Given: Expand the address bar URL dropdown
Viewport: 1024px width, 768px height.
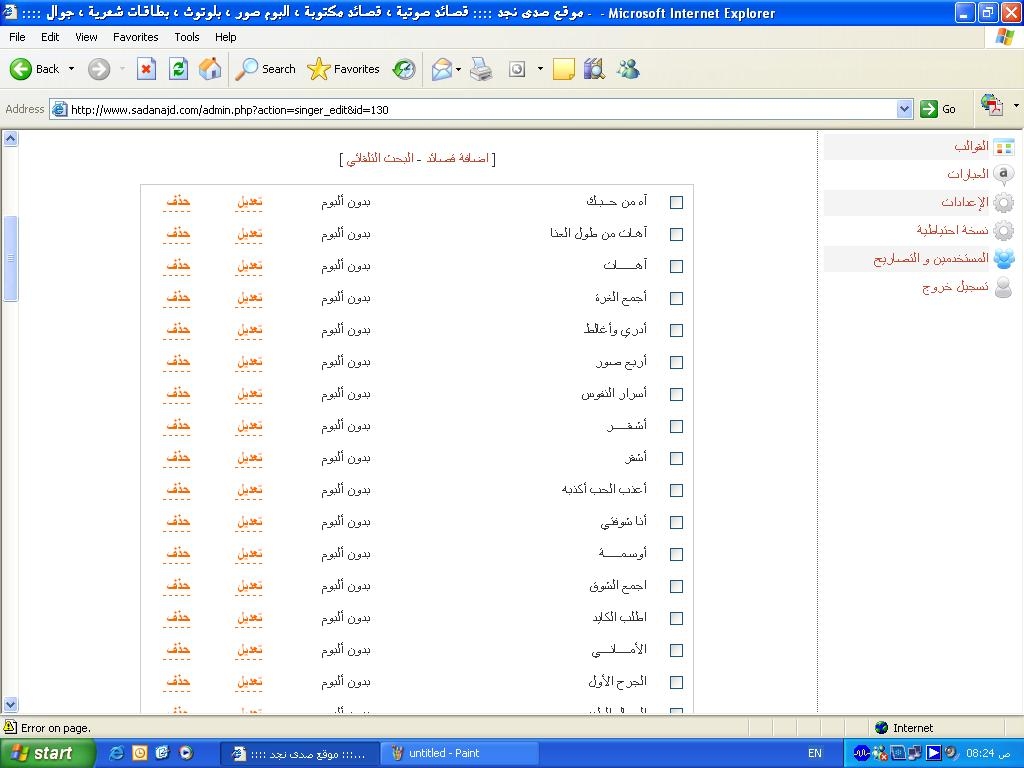Looking at the screenshot, I should [904, 109].
